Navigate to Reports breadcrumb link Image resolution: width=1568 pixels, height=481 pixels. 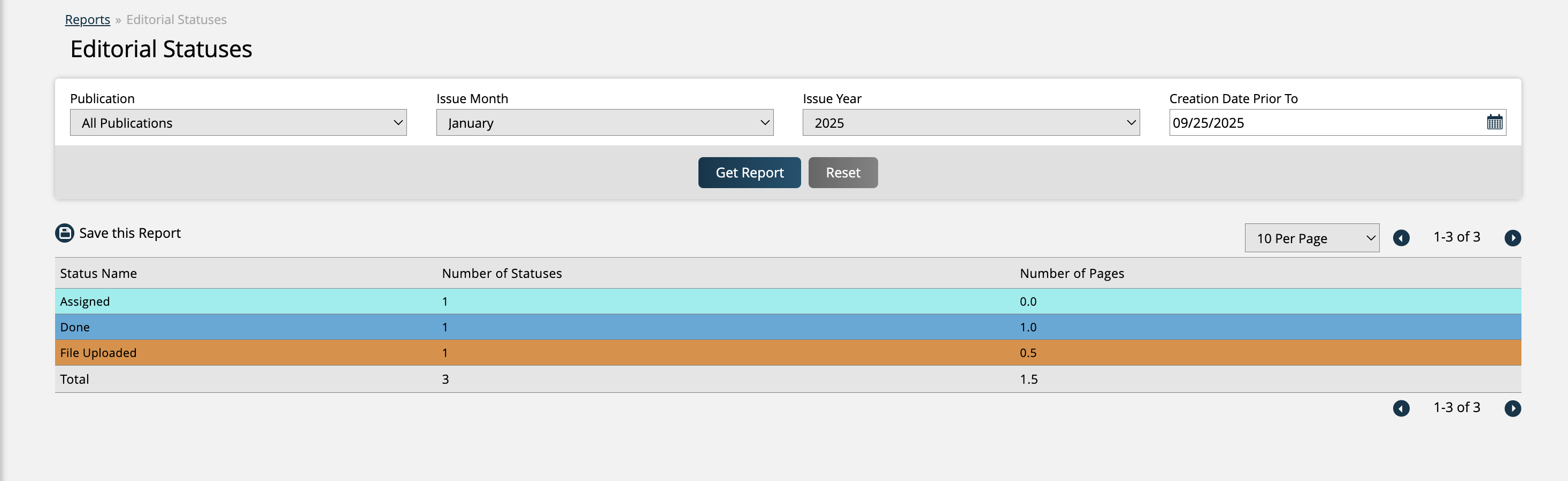tap(88, 19)
